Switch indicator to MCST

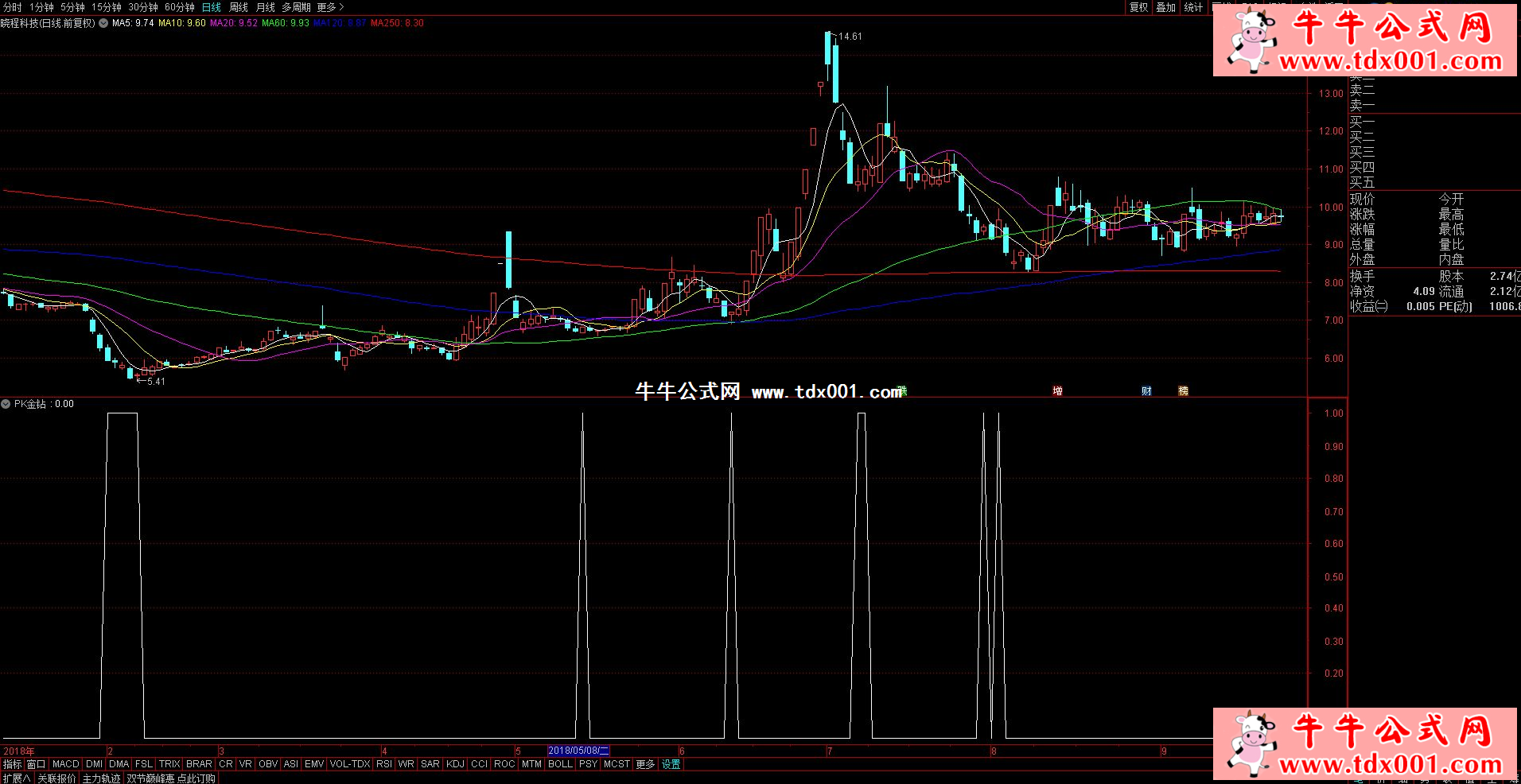(x=617, y=764)
